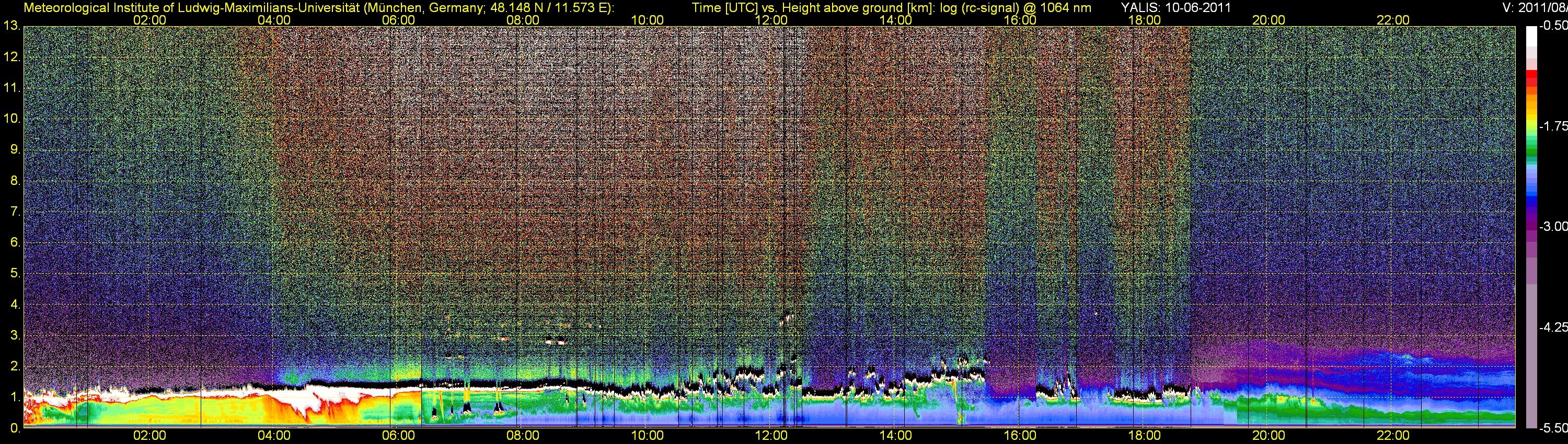Click the 02:00 label on the bottom time axis
Image resolution: width=1568 pixels, height=444 pixels.
tap(149, 436)
